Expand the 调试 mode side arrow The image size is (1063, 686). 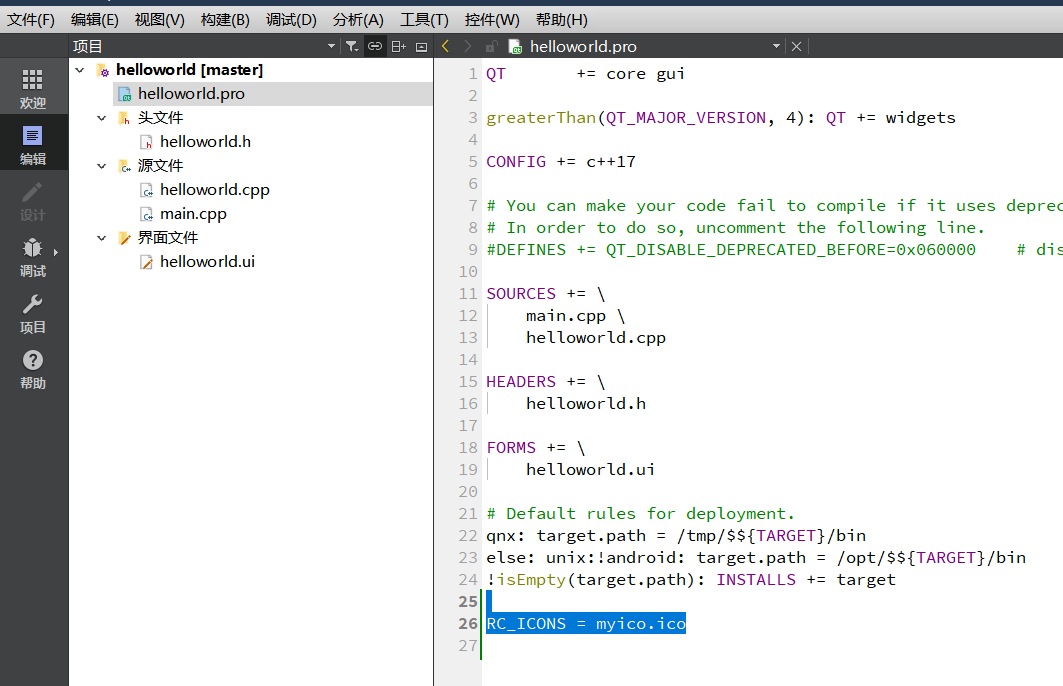pyautogui.click(x=56, y=252)
